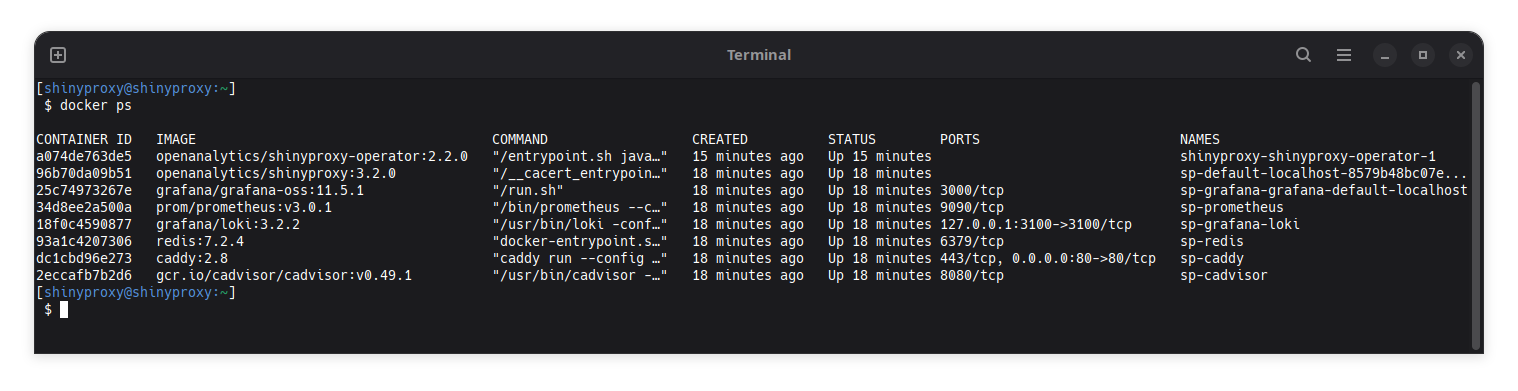Image resolution: width=1518 pixels, height=391 pixels.
Task: Minimize the Terminal window
Action: [1384, 55]
